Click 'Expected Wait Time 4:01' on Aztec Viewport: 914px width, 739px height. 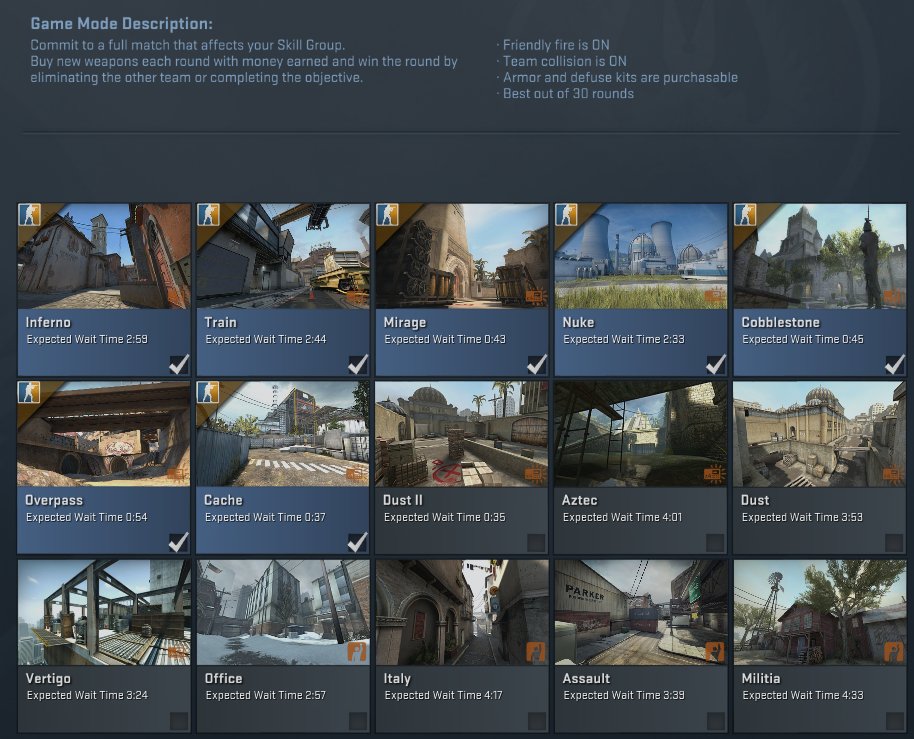[x=623, y=517]
